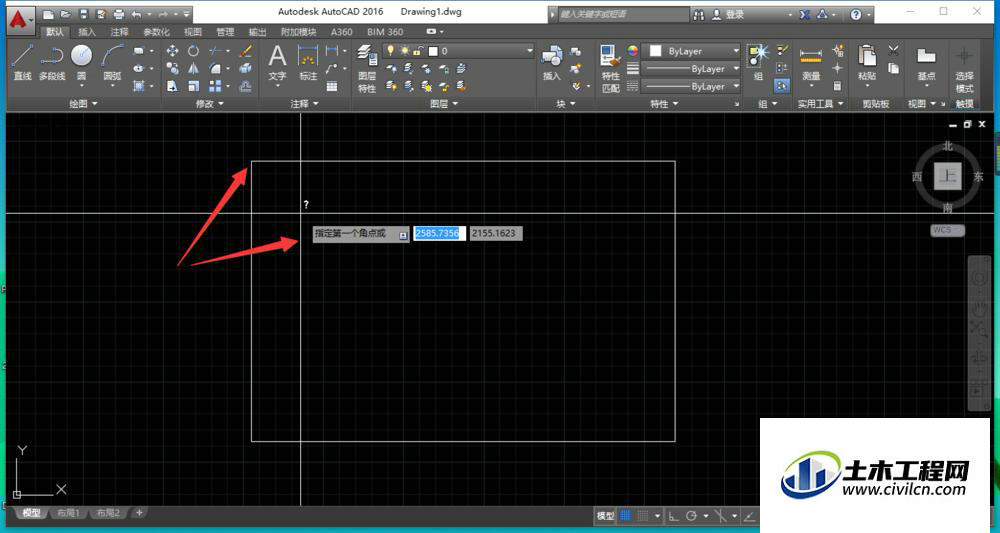Open Layer Properties (图层特性) manager
The width and height of the screenshot is (1000, 533).
(x=367, y=68)
